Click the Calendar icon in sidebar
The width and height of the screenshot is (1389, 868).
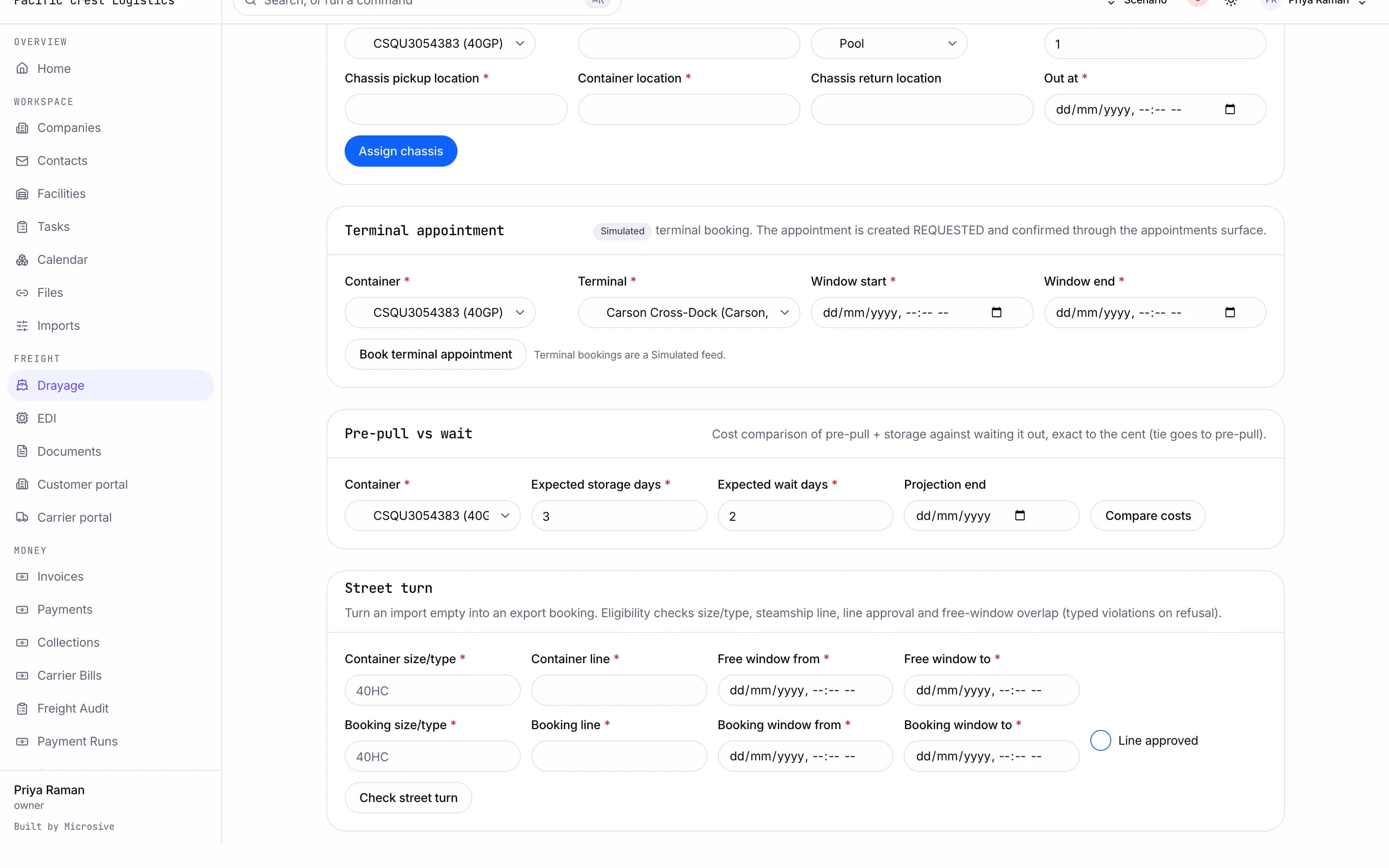pos(22,260)
